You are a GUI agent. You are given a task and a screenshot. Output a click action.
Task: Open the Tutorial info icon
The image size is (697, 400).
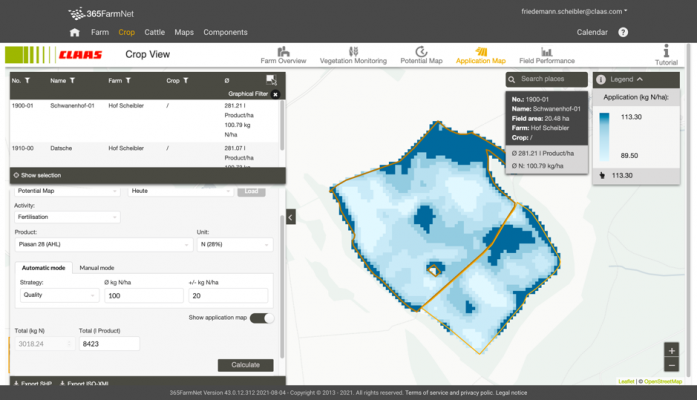click(x=666, y=55)
